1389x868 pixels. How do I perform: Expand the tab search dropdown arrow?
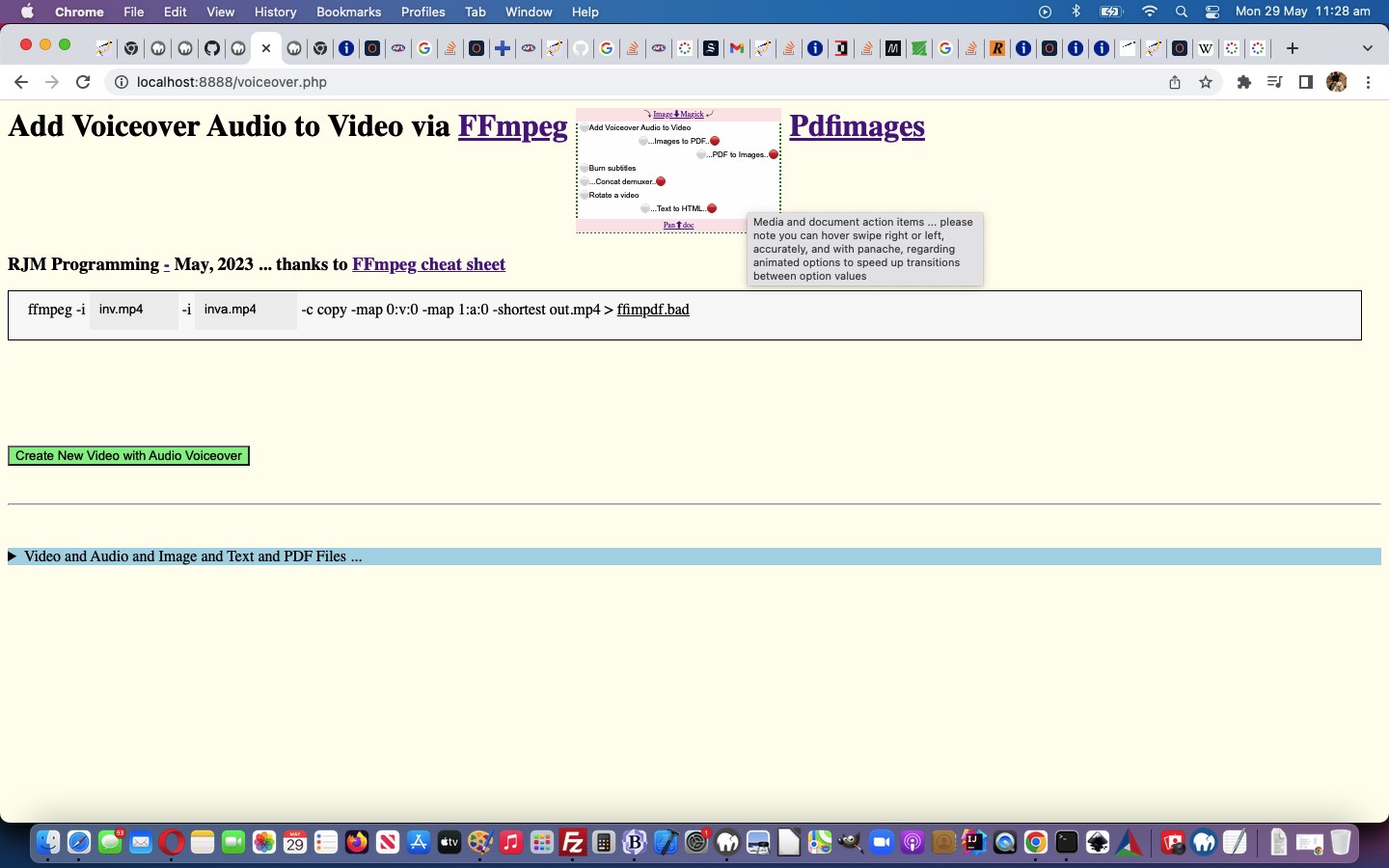[1367, 48]
